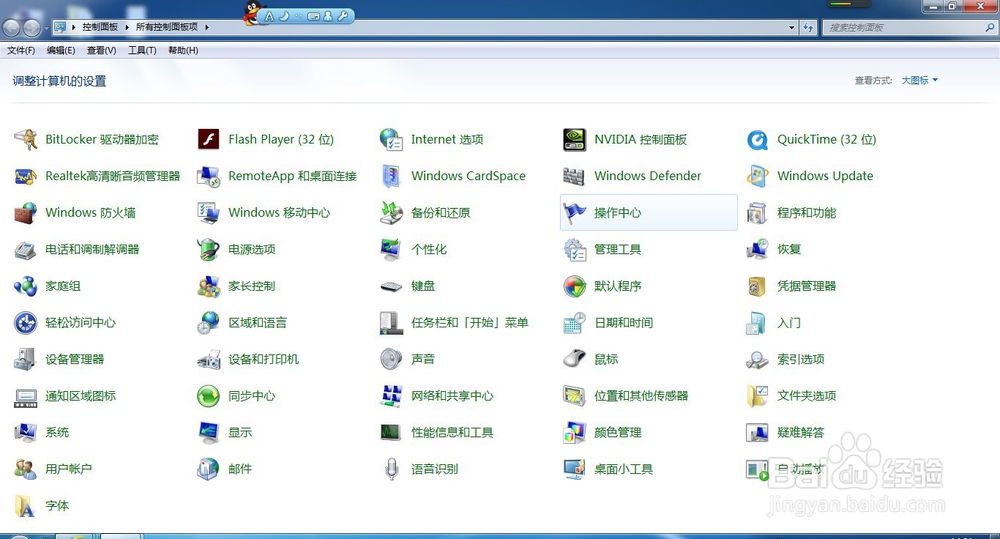Image resolution: width=1000 pixels, height=539 pixels.
Task: Open the 轻松访问中心 link
Action: [80, 323]
